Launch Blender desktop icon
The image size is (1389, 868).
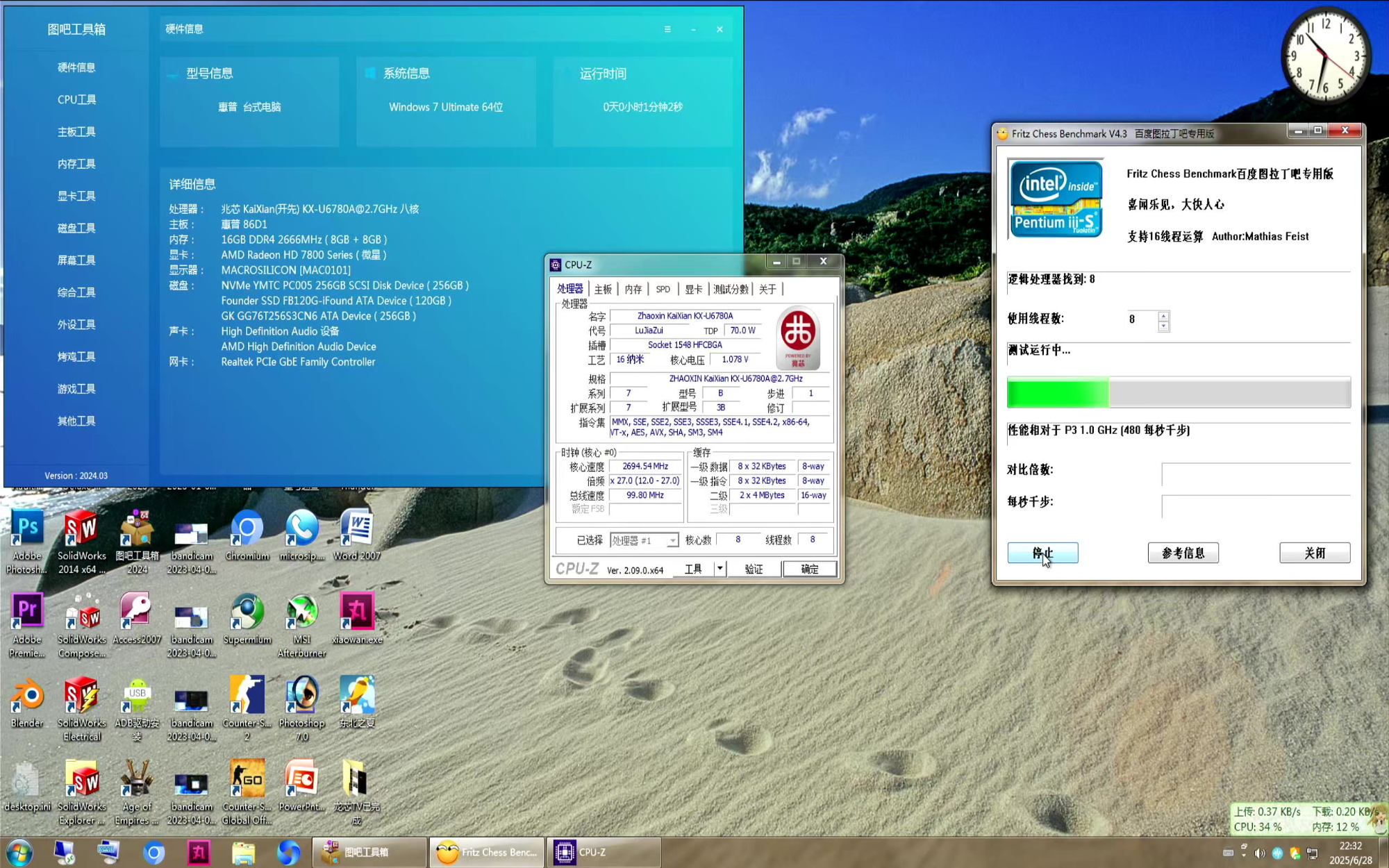click(x=27, y=702)
